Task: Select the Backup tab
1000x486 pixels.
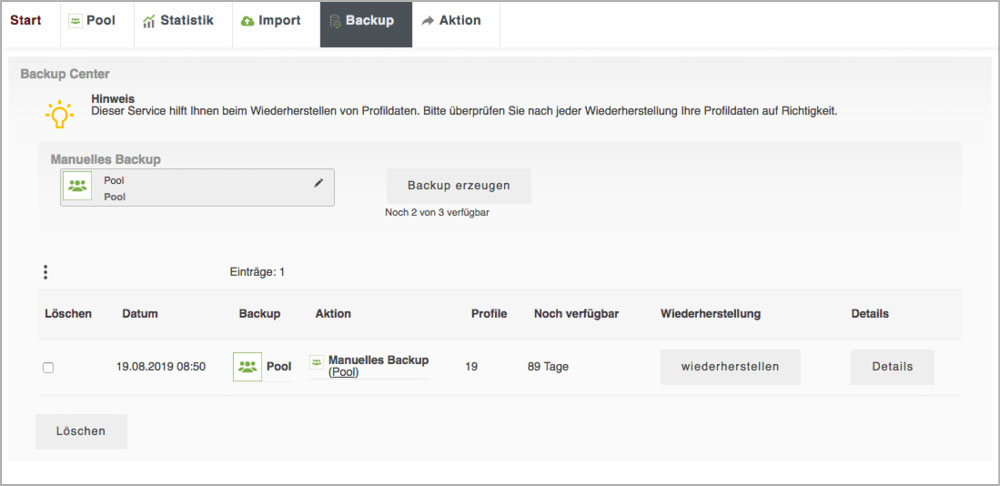Action: tap(366, 21)
